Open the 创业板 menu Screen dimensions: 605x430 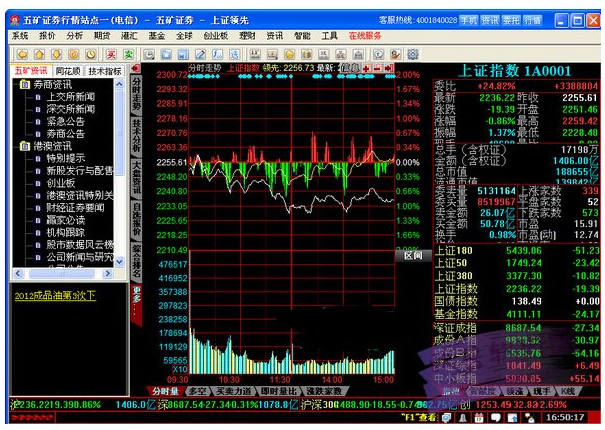click(216, 36)
